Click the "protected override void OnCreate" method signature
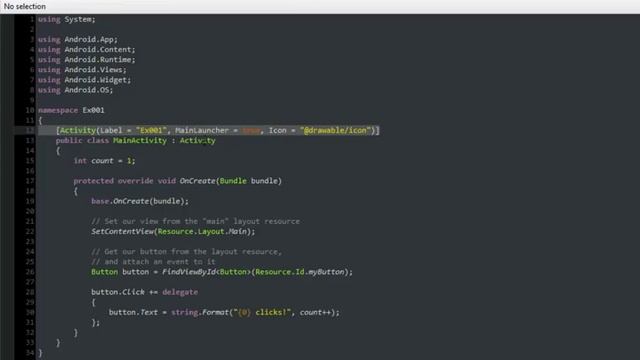The height and width of the screenshot is (360, 640). [178, 181]
